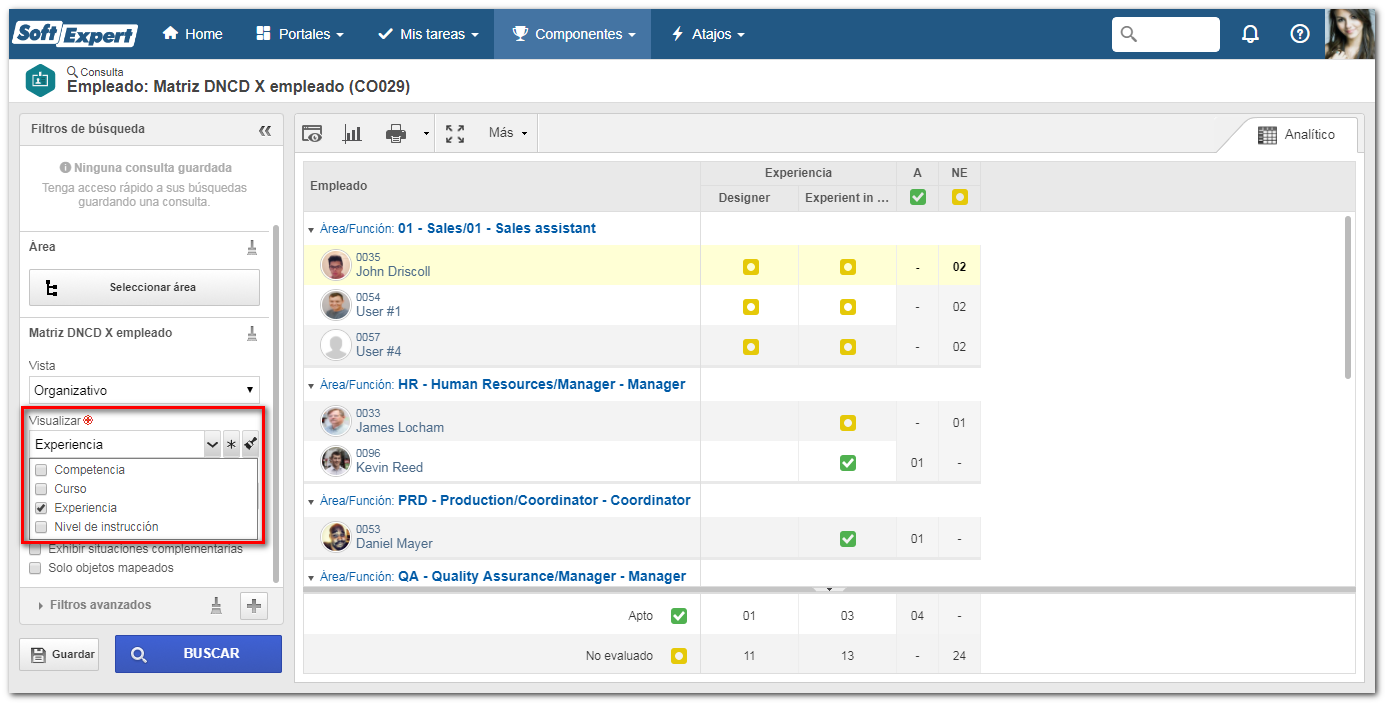Enable Solo objetos mapeados checkbox
Viewport: 1385px width, 703px height.
(x=36, y=568)
